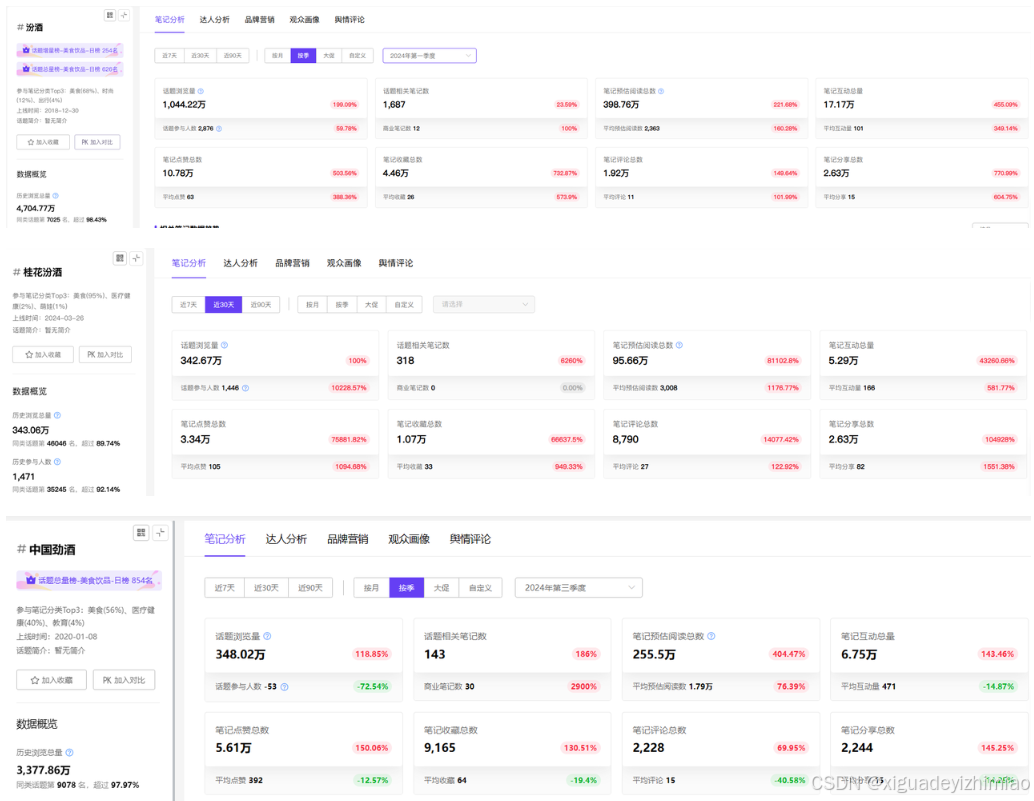This screenshot has height=801, width=1034.
Task: Open the 话题增量榜 日榜 254名 badge
Action: (x=70, y=50)
